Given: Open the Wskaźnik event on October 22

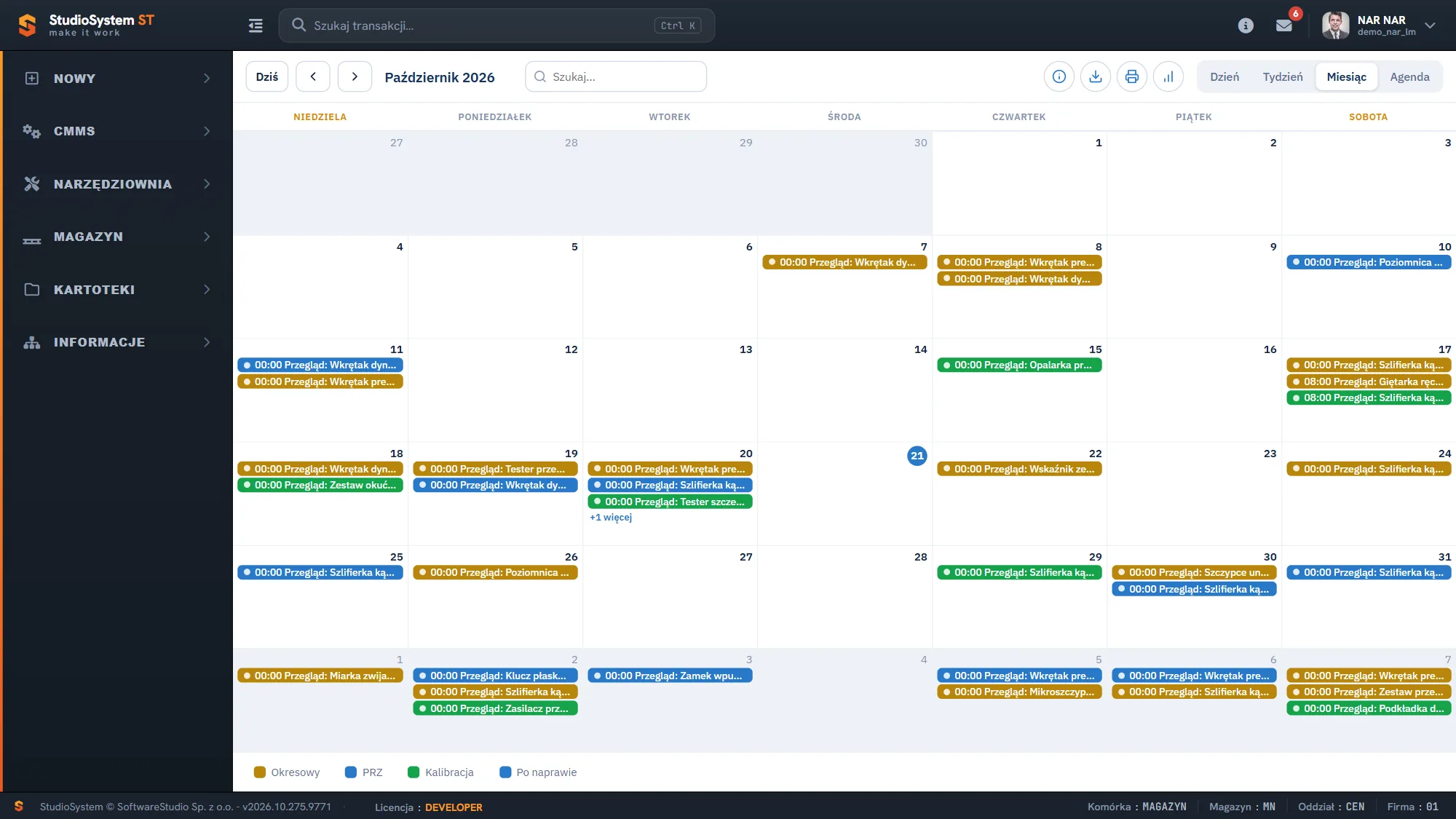Looking at the screenshot, I should click(1019, 470).
